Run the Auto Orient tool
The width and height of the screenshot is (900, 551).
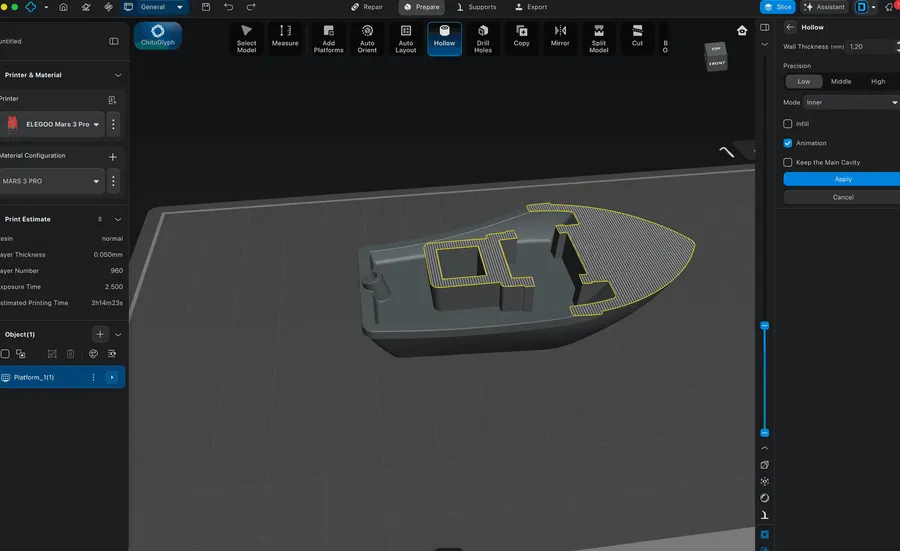point(367,38)
